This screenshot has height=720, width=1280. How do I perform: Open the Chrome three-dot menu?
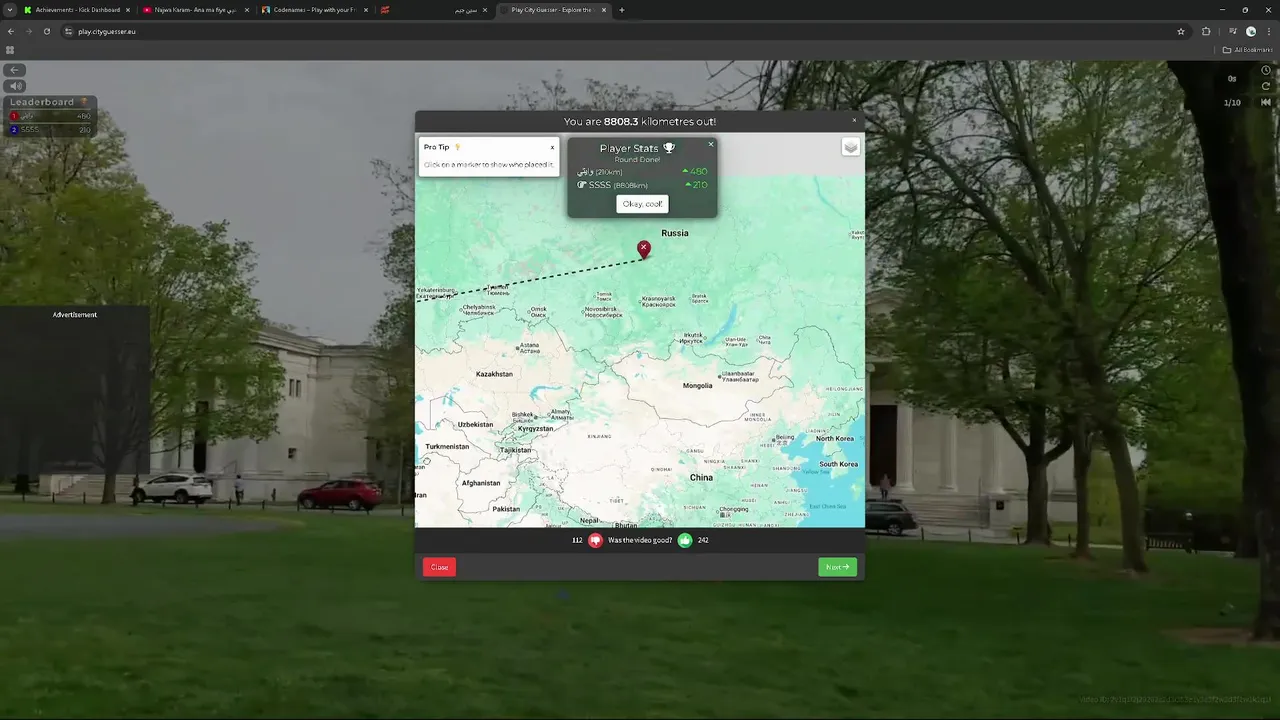1268,31
